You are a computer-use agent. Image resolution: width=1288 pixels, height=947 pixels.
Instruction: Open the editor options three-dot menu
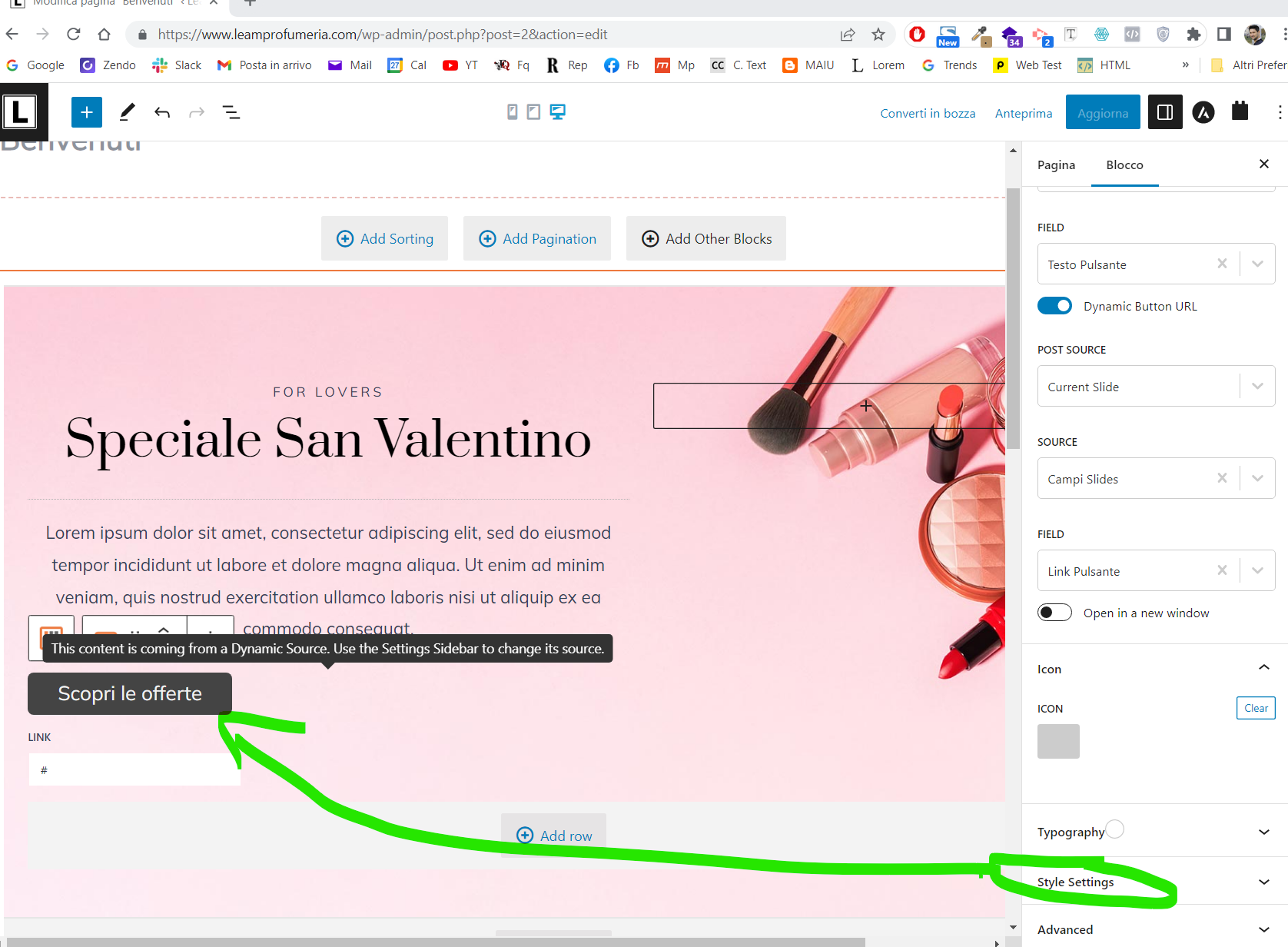click(1280, 112)
